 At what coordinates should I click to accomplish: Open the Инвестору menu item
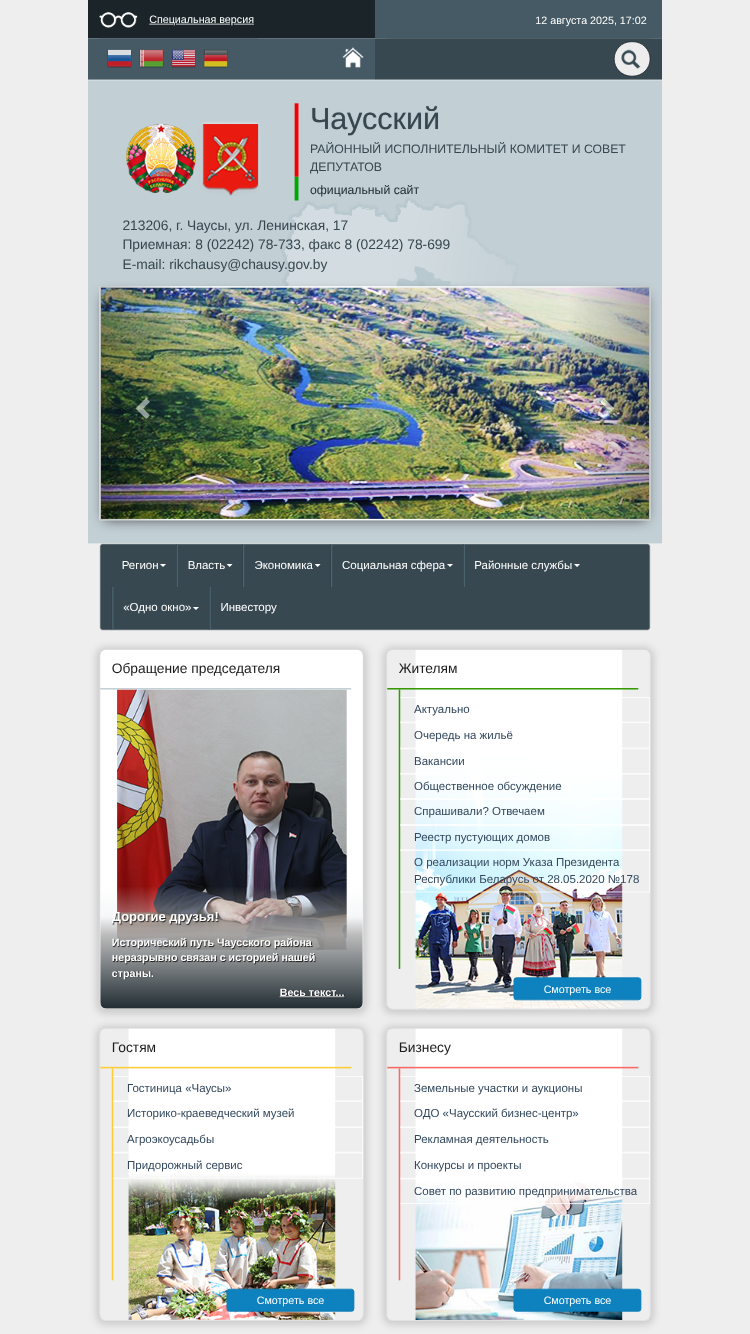click(249, 607)
